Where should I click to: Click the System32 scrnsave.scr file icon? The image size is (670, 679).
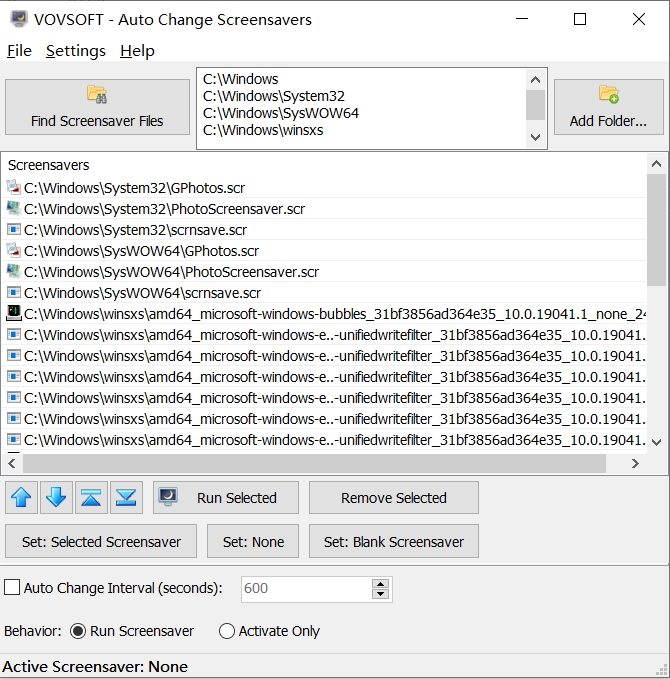coord(13,230)
